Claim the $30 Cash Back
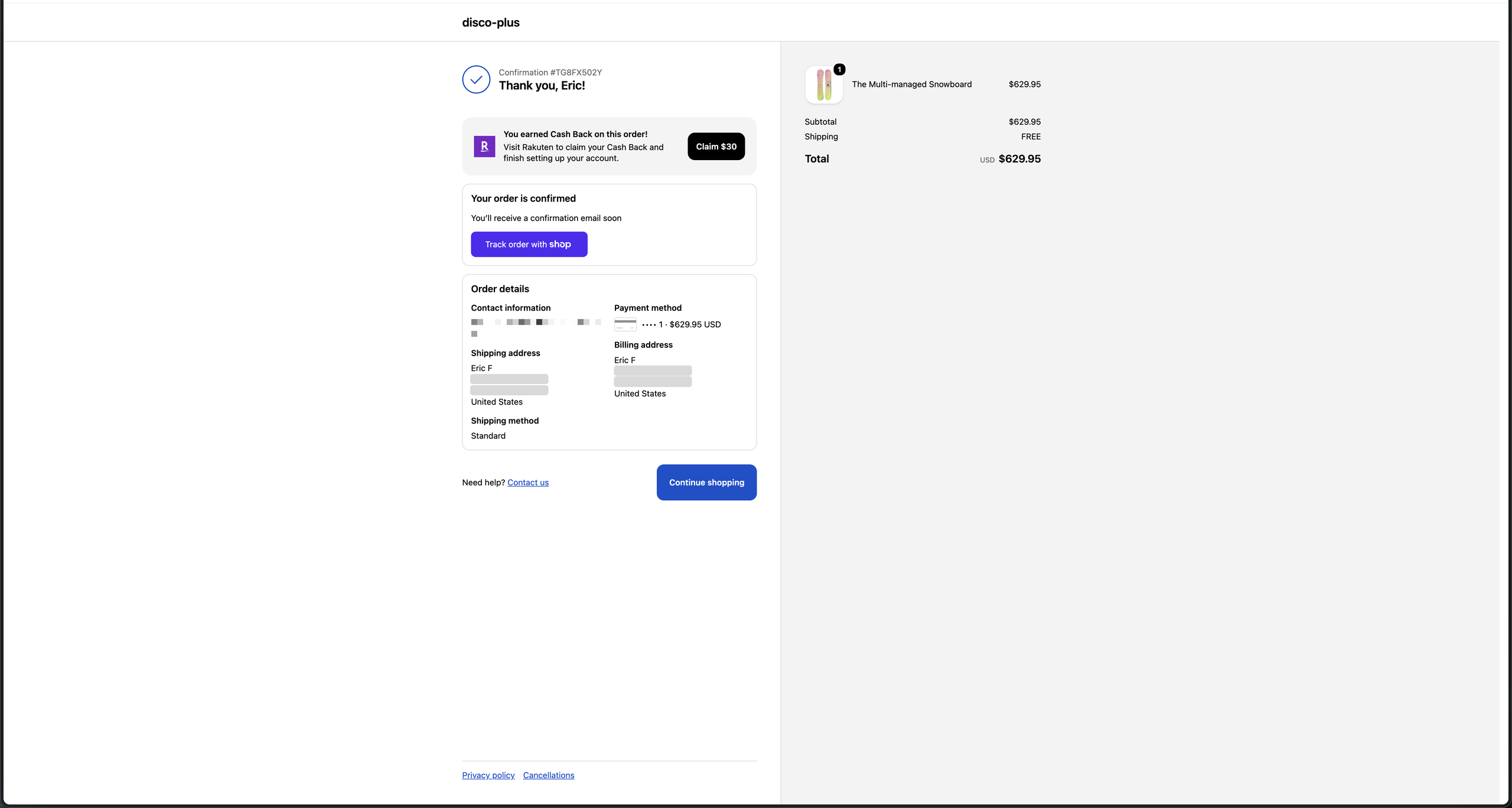This screenshot has height=808, width=1512. (716, 146)
